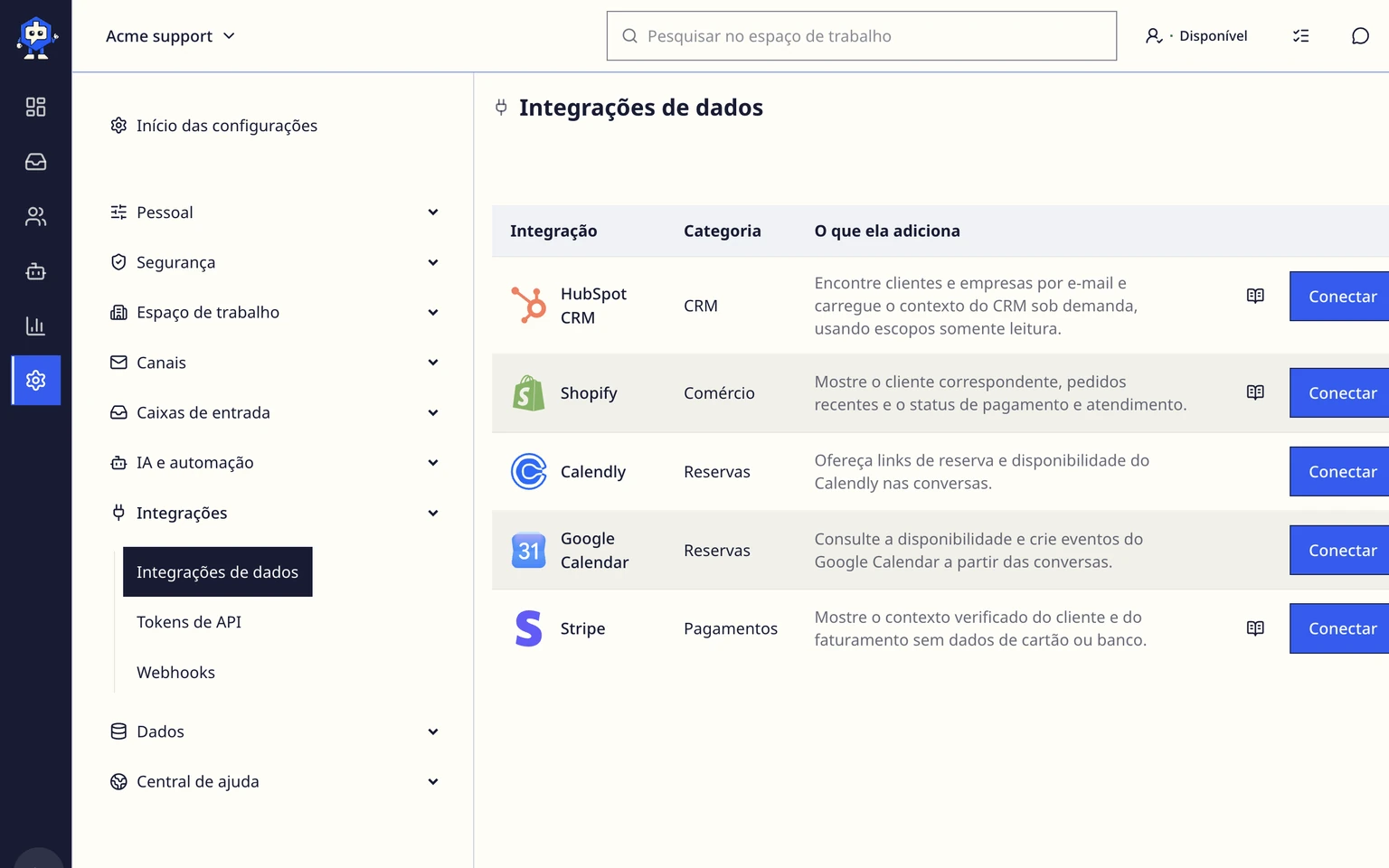Connect the HubSpot CRM integration
Screen dimensions: 1389x868
pos(1339,296)
